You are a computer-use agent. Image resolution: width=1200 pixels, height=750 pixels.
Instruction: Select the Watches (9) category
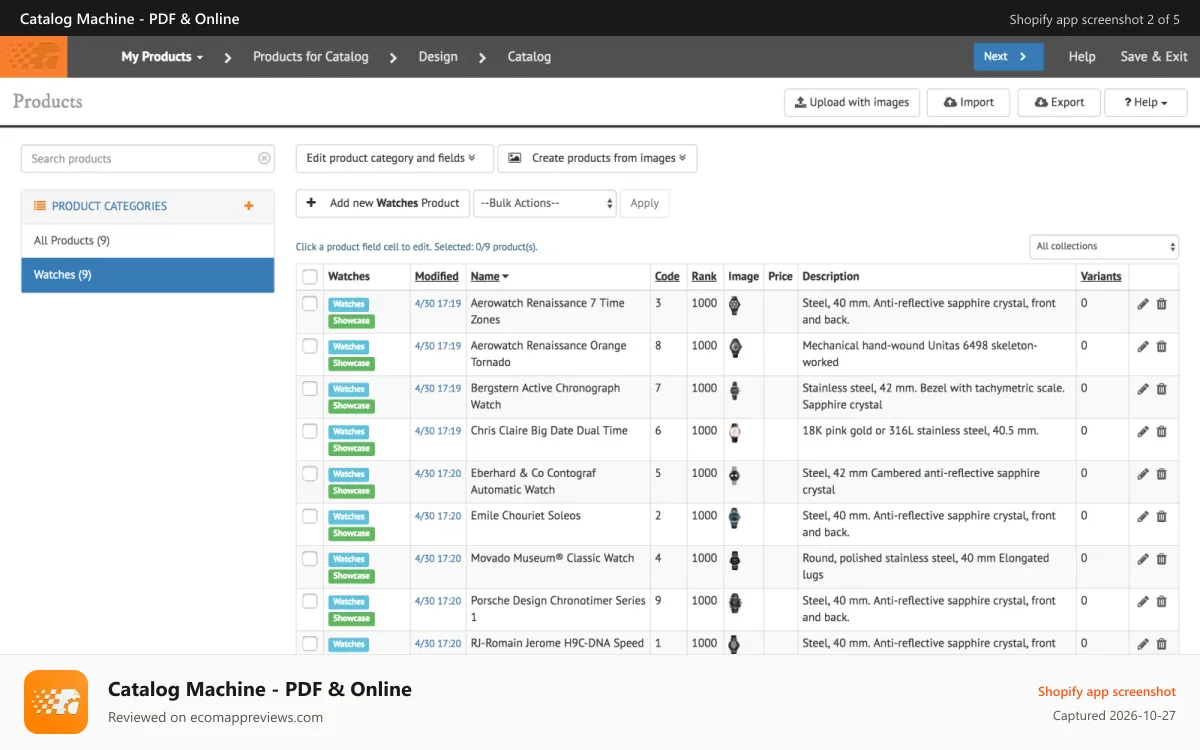[x=148, y=275]
